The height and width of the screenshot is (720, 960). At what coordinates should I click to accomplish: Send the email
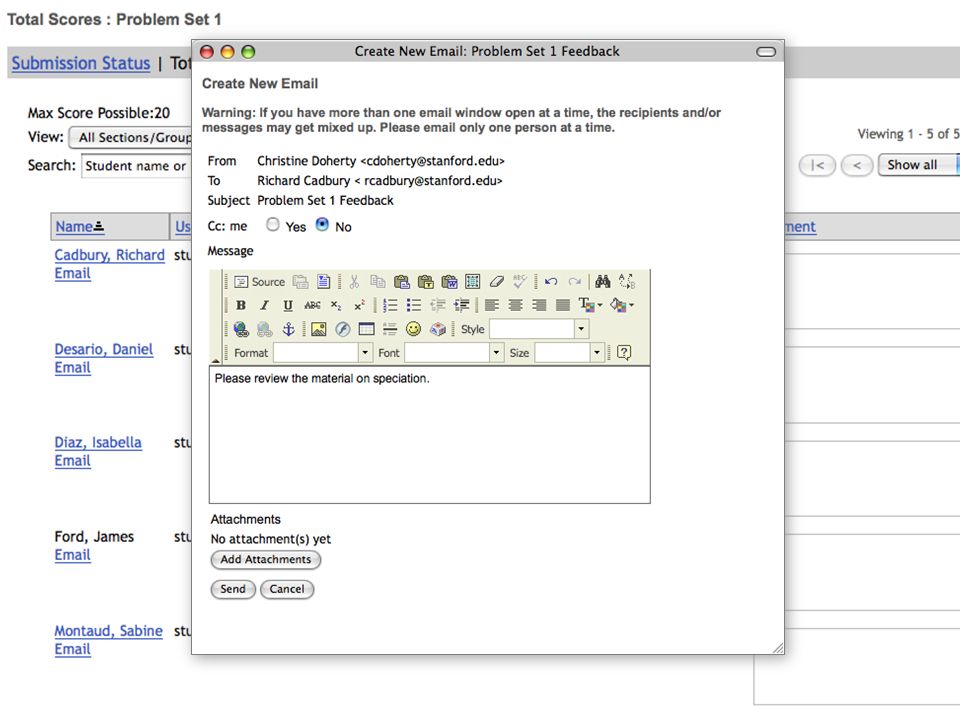pos(233,589)
